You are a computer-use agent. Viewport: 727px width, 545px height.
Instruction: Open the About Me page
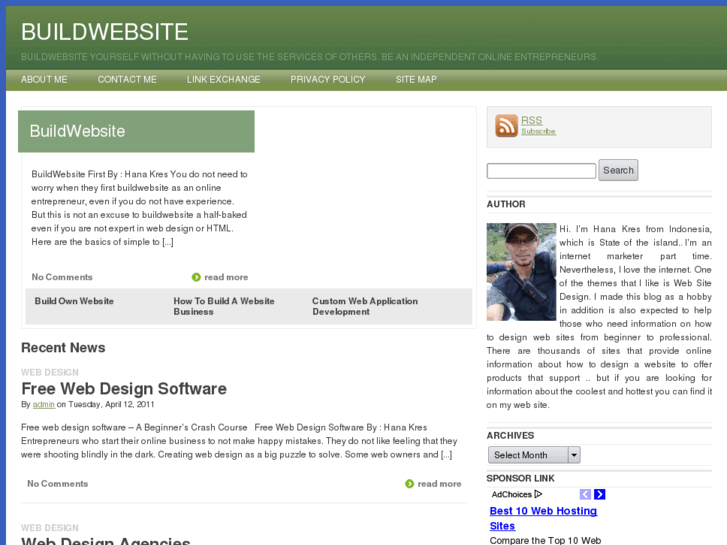pyautogui.click(x=44, y=80)
